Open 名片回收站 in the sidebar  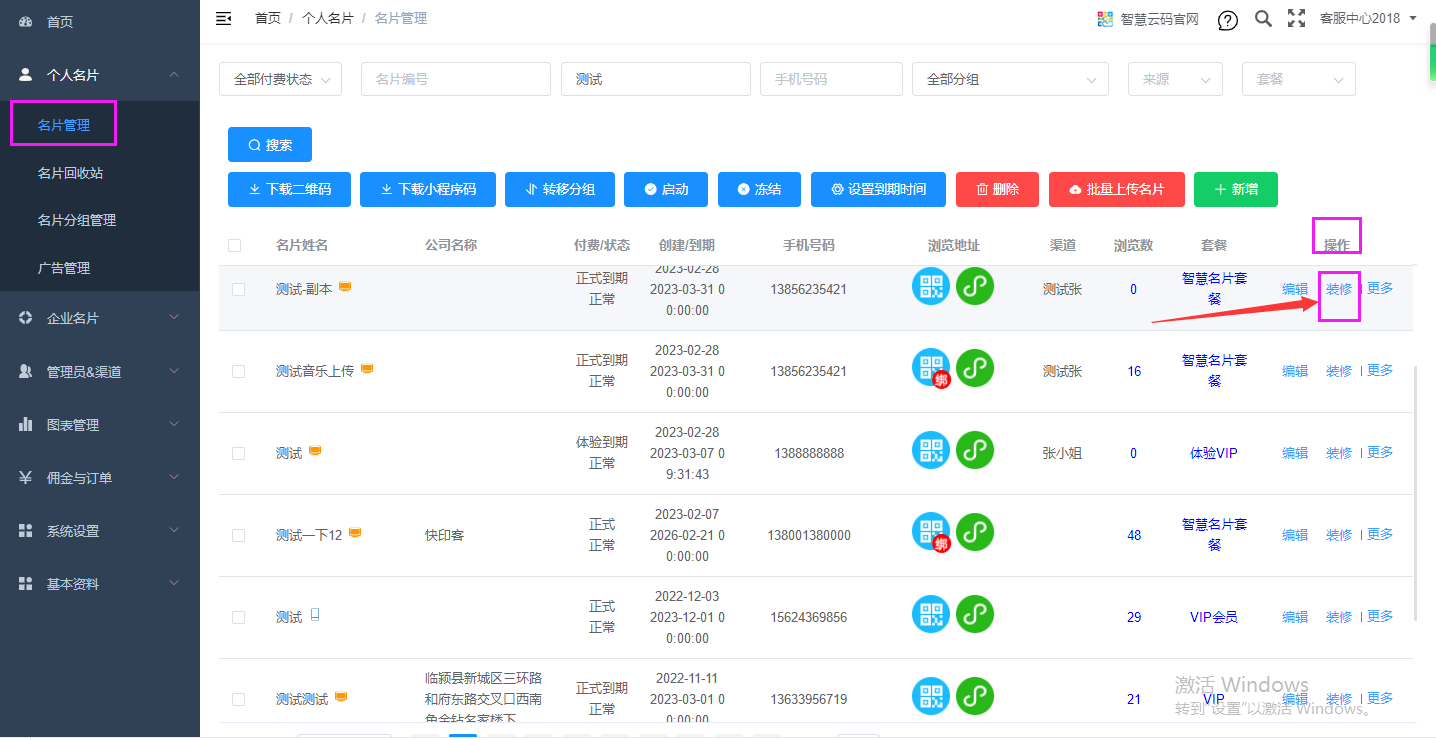coord(70,173)
